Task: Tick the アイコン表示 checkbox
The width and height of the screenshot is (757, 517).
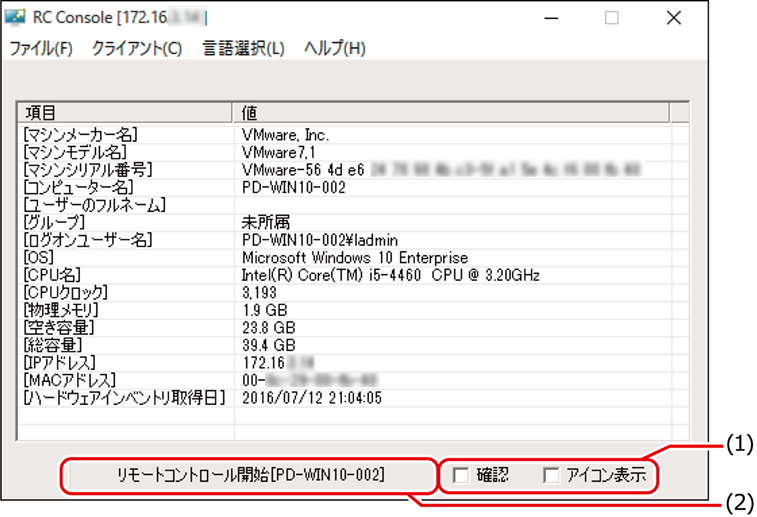Action: (x=551, y=475)
